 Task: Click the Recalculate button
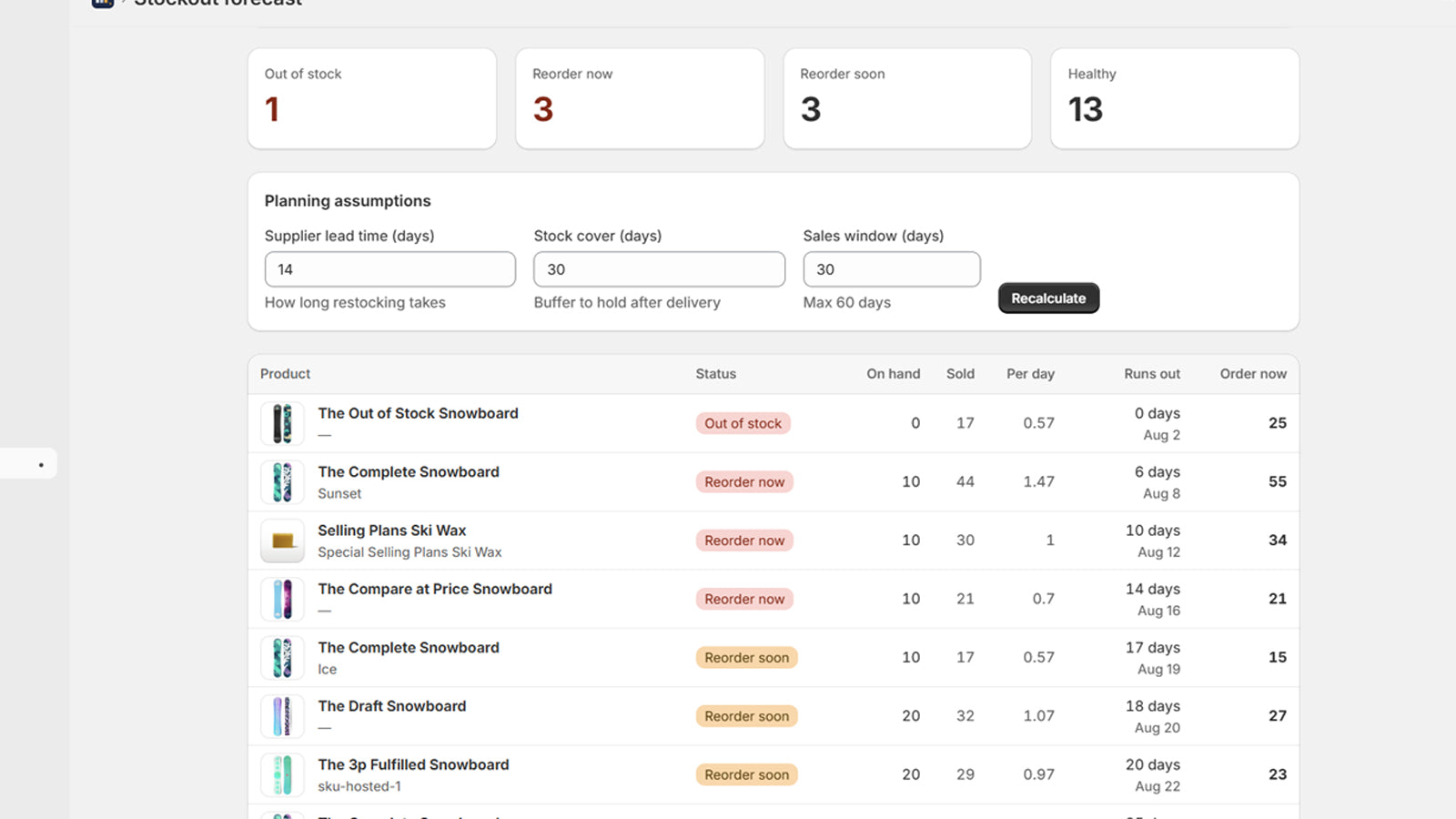click(1048, 298)
